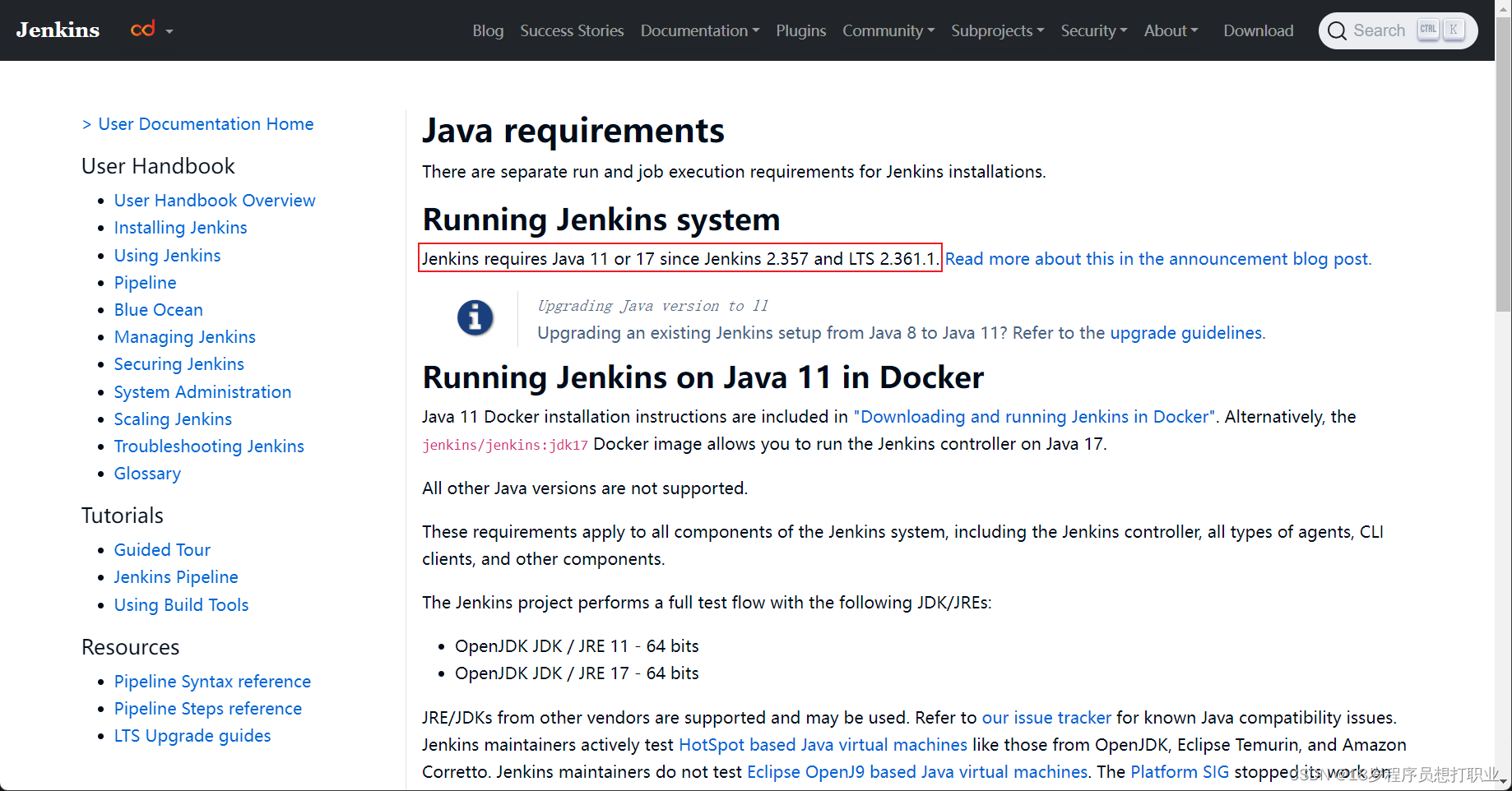The width and height of the screenshot is (1512, 791).
Task: Open the Pipeline chapter
Action: (x=145, y=283)
